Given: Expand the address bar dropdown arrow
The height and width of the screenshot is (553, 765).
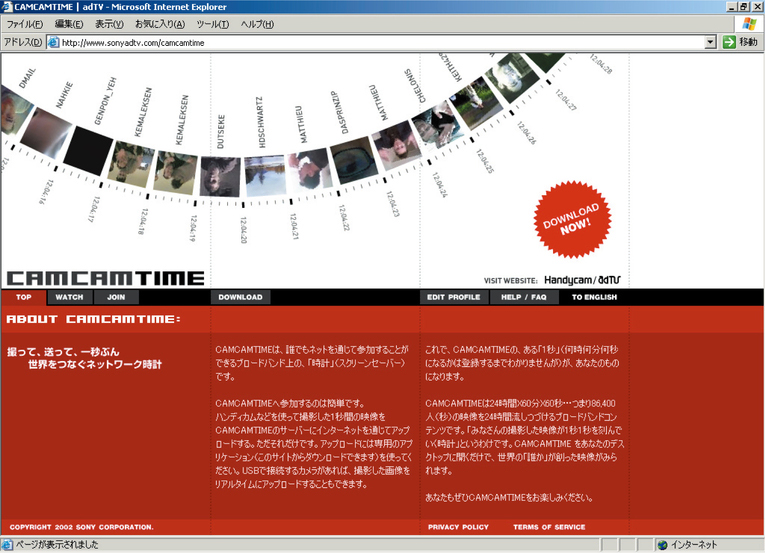Looking at the screenshot, I should 710,42.
